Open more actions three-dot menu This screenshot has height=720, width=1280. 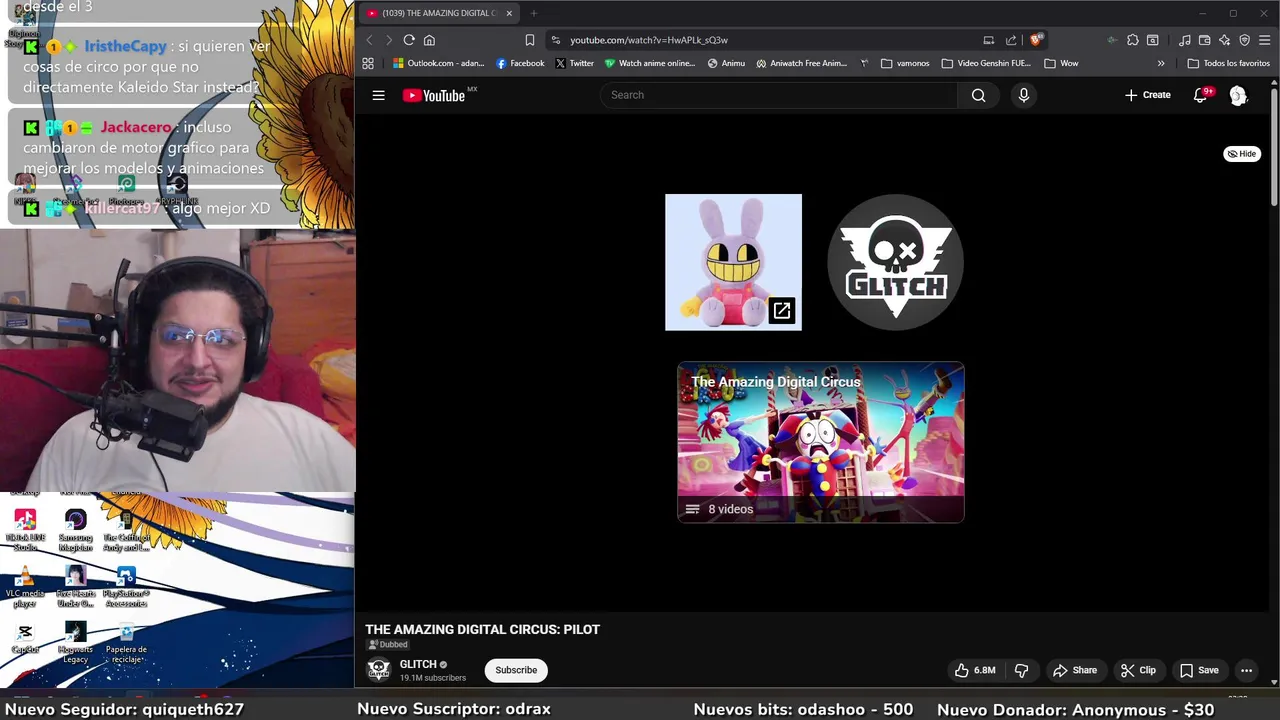(1246, 670)
